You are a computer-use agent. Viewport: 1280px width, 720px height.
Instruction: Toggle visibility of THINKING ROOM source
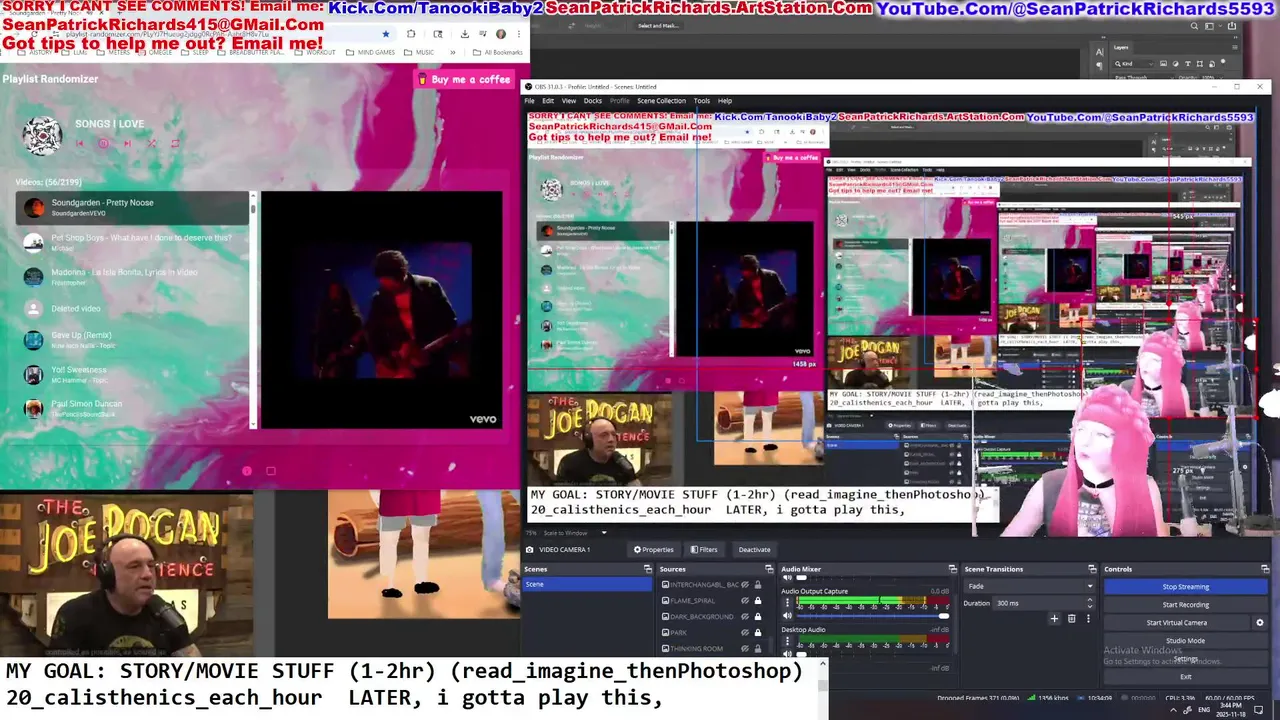coord(745,649)
